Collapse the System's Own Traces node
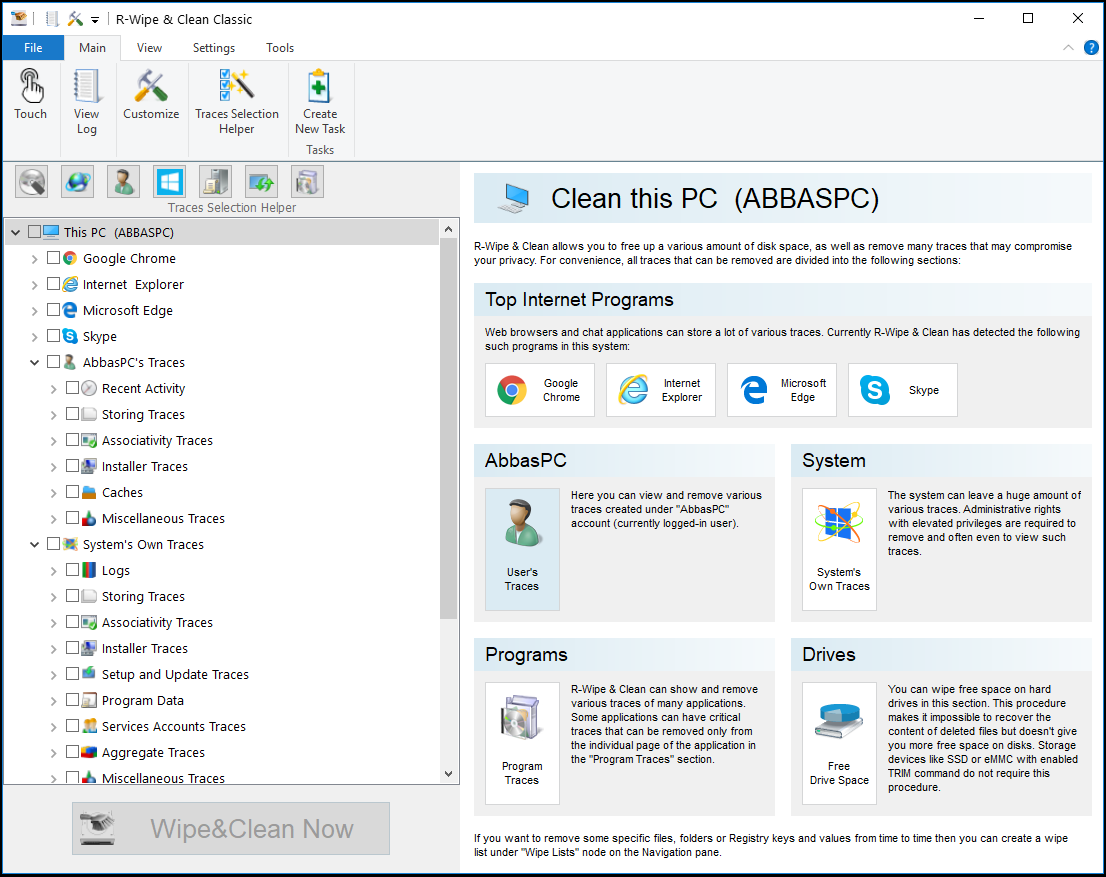 pyautogui.click(x=34, y=545)
